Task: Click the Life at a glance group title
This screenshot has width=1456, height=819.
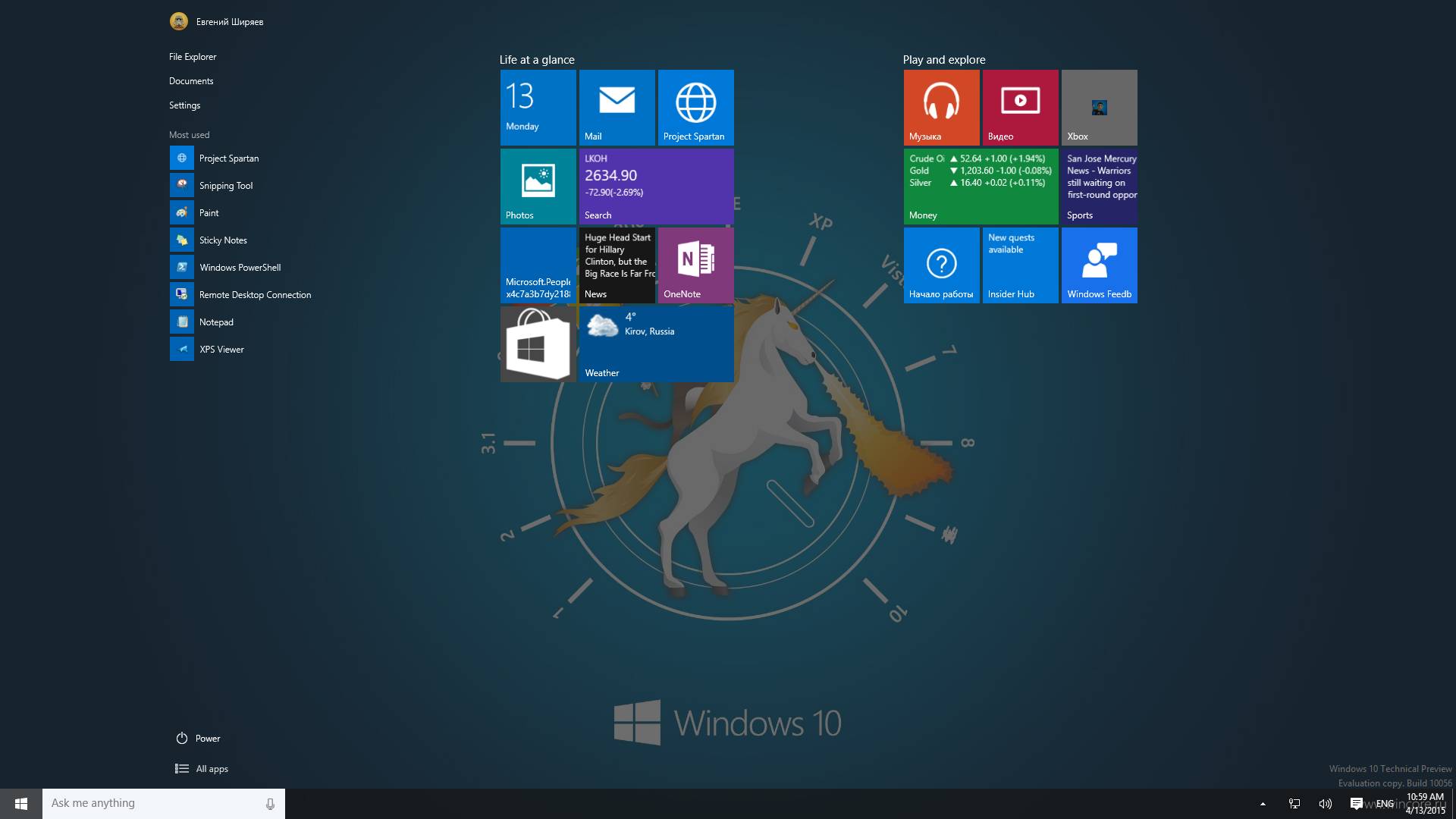Action: click(x=537, y=60)
